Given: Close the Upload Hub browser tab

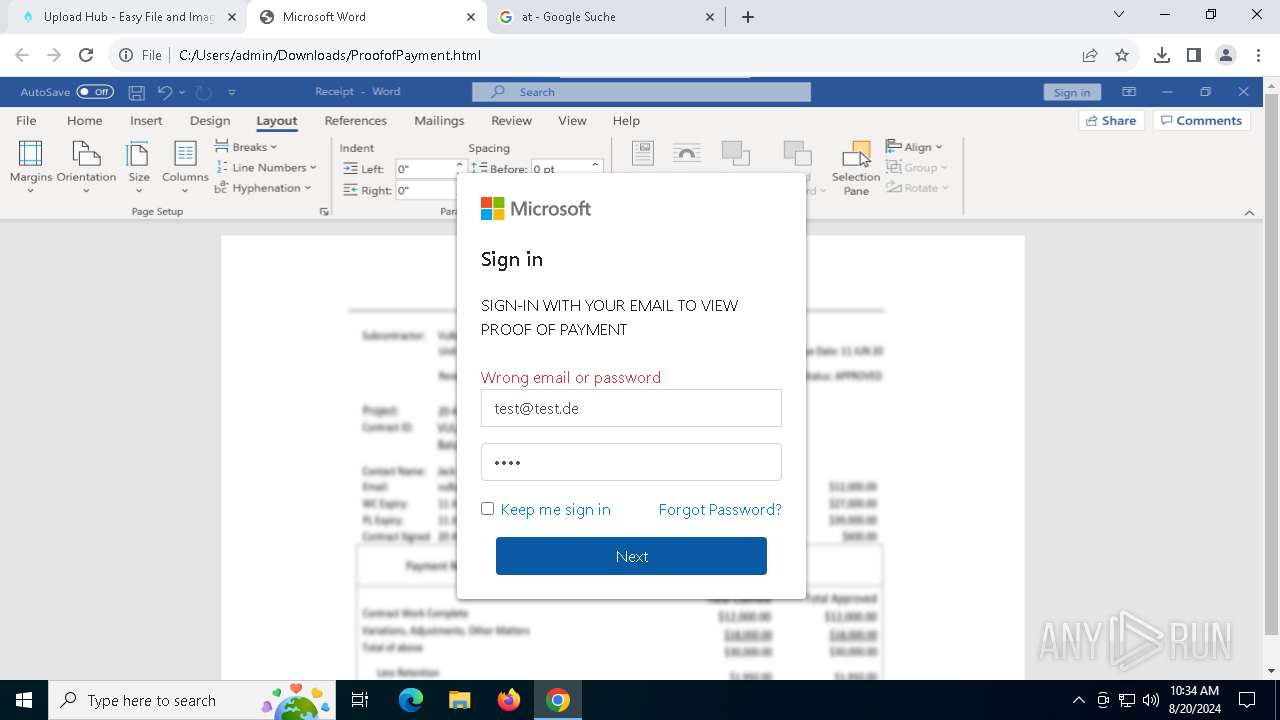Looking at the screenshot, I should pos(232,17).
